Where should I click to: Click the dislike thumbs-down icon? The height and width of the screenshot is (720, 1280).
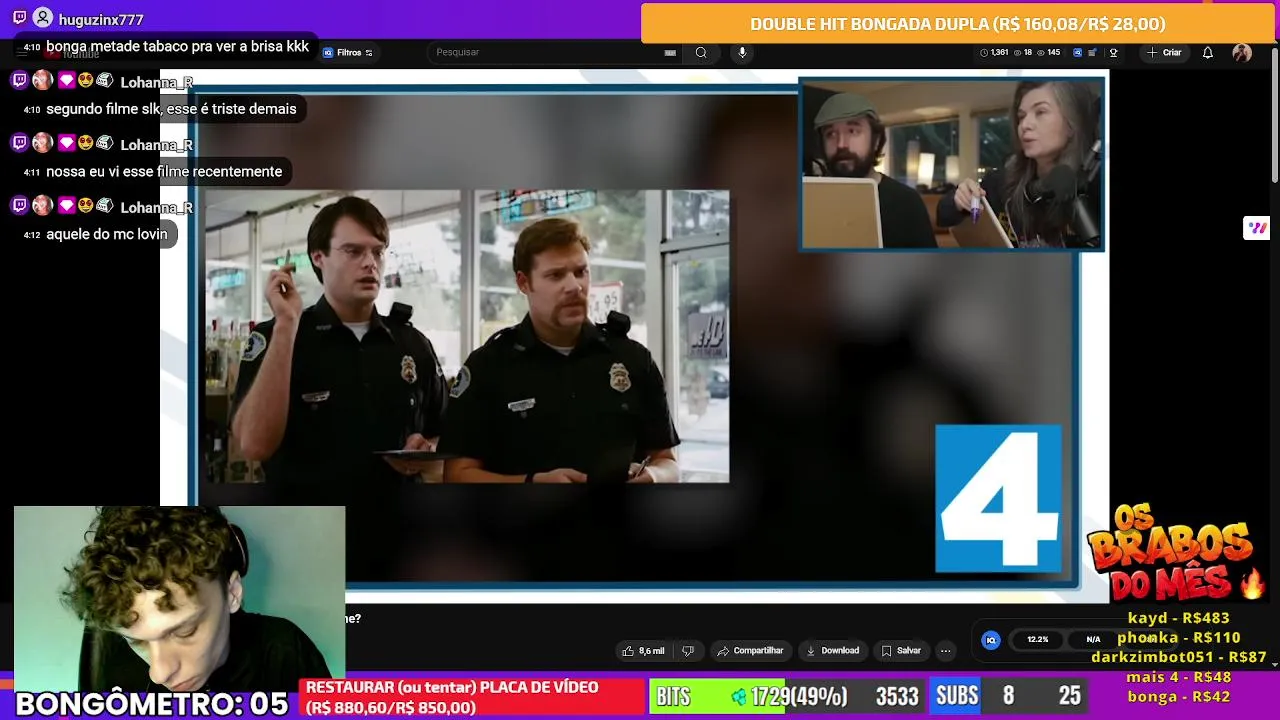(x=688, y=651)
